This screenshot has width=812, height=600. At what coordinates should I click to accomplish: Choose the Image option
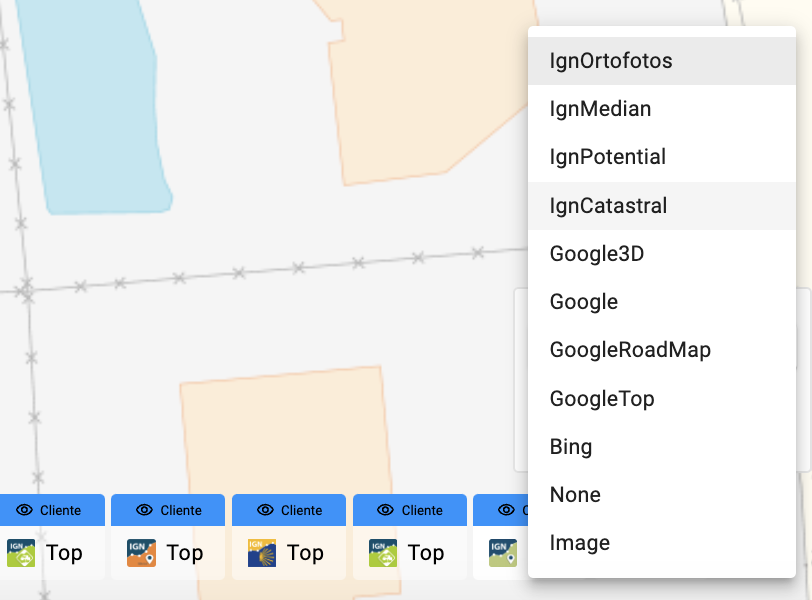click(662, 543)
